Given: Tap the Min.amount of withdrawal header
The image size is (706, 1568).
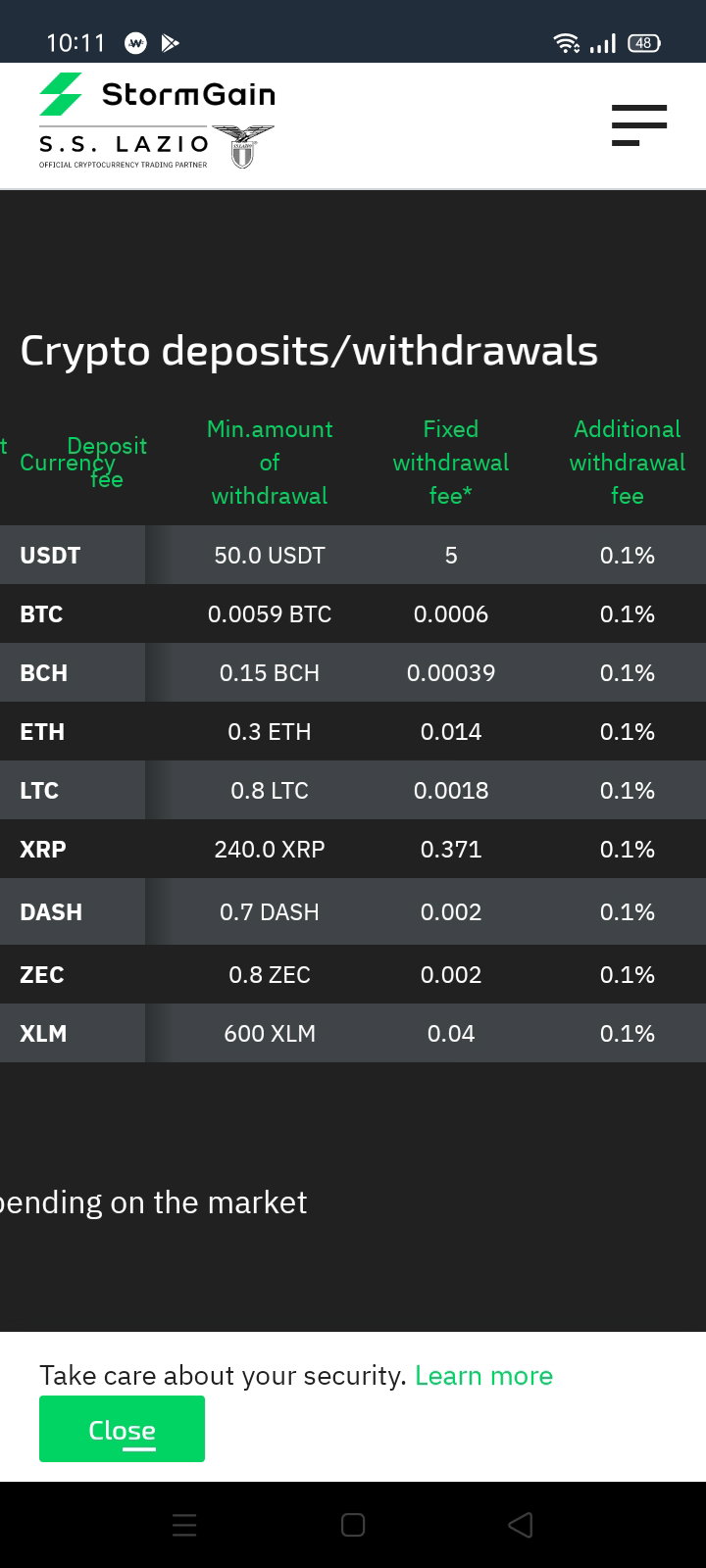Looking at the screenshot, I should 270,462.
